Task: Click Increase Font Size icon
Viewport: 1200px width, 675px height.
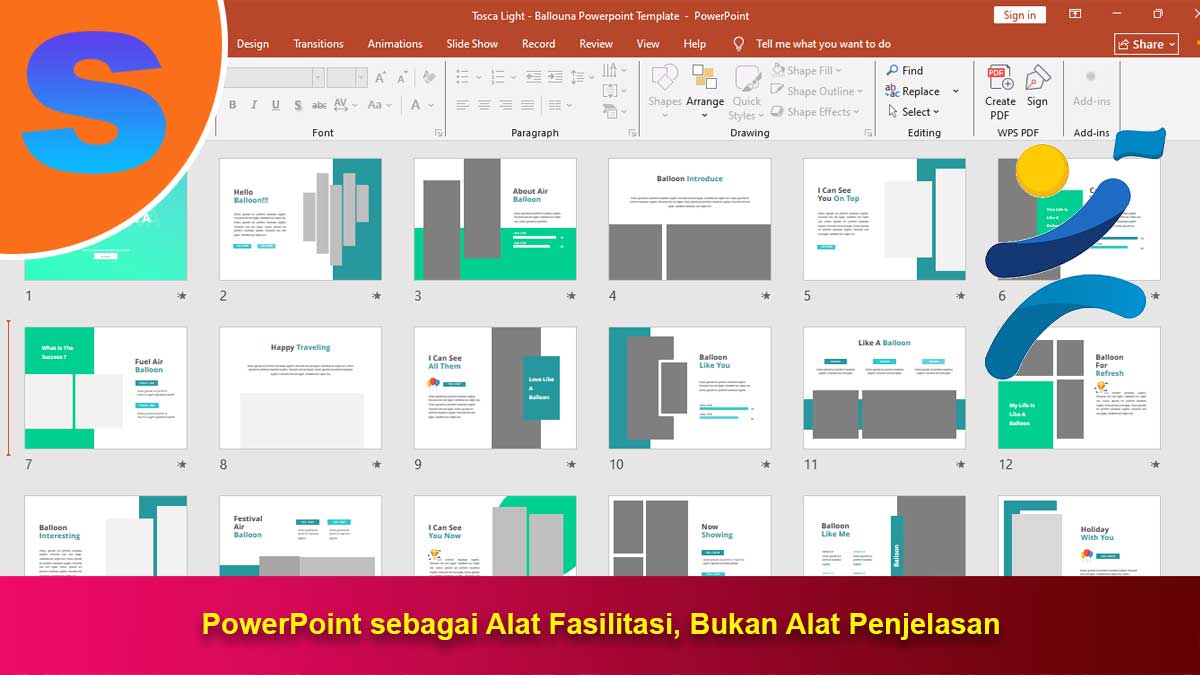Action: click(x=380, y=77)
